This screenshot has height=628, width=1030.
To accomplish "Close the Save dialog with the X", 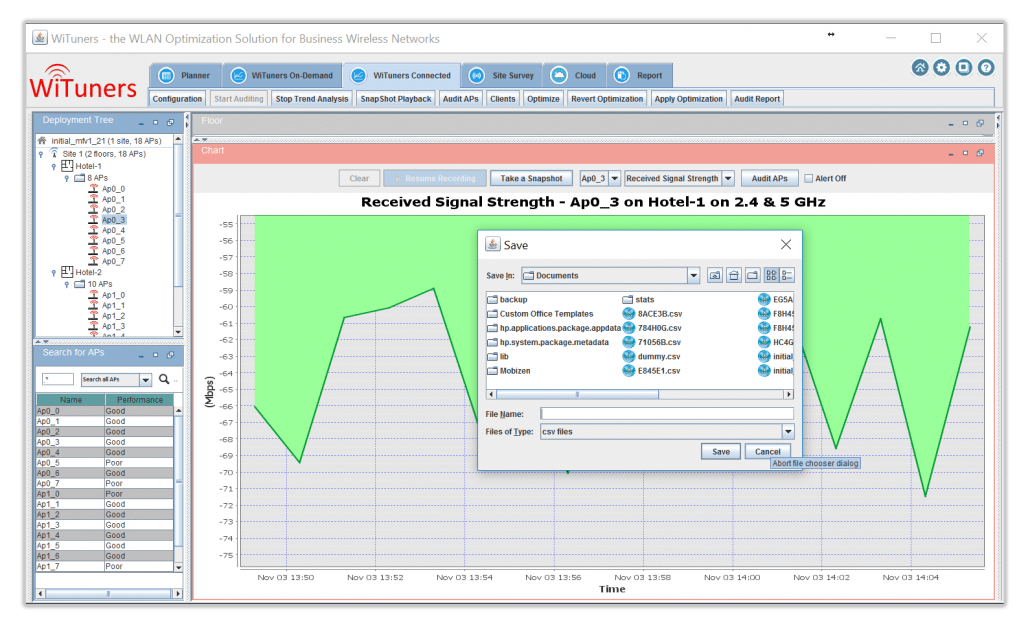I will [786, 244].
